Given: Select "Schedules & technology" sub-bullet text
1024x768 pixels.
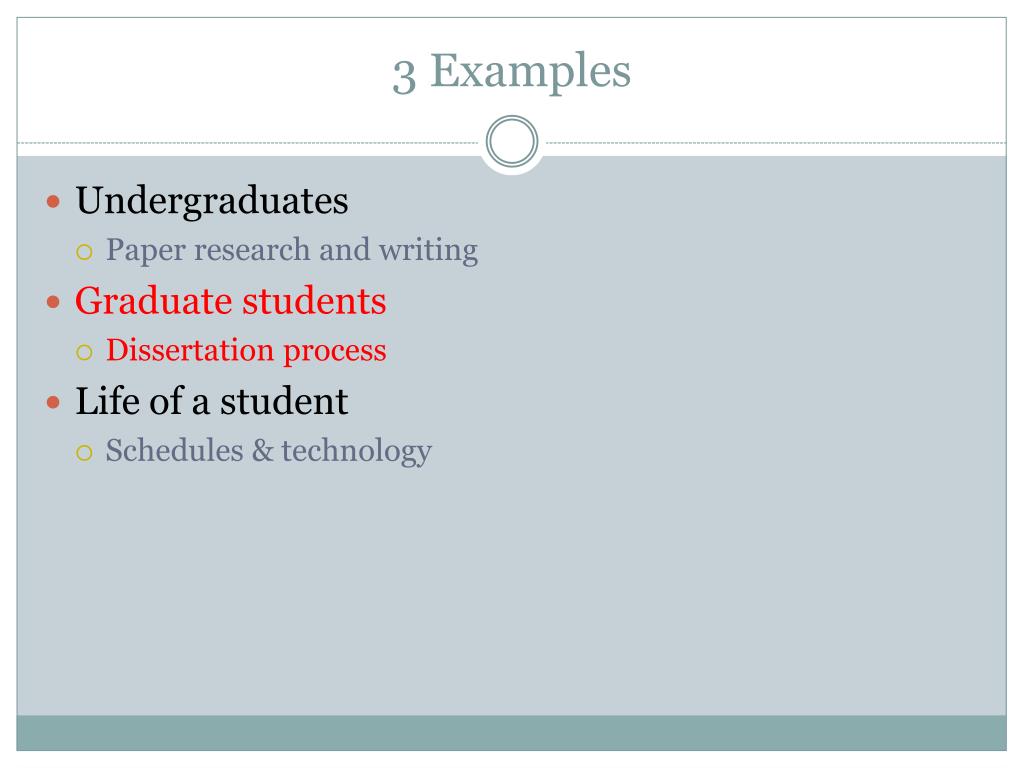Looking at the screenshot, I should (x=268, y=452).
